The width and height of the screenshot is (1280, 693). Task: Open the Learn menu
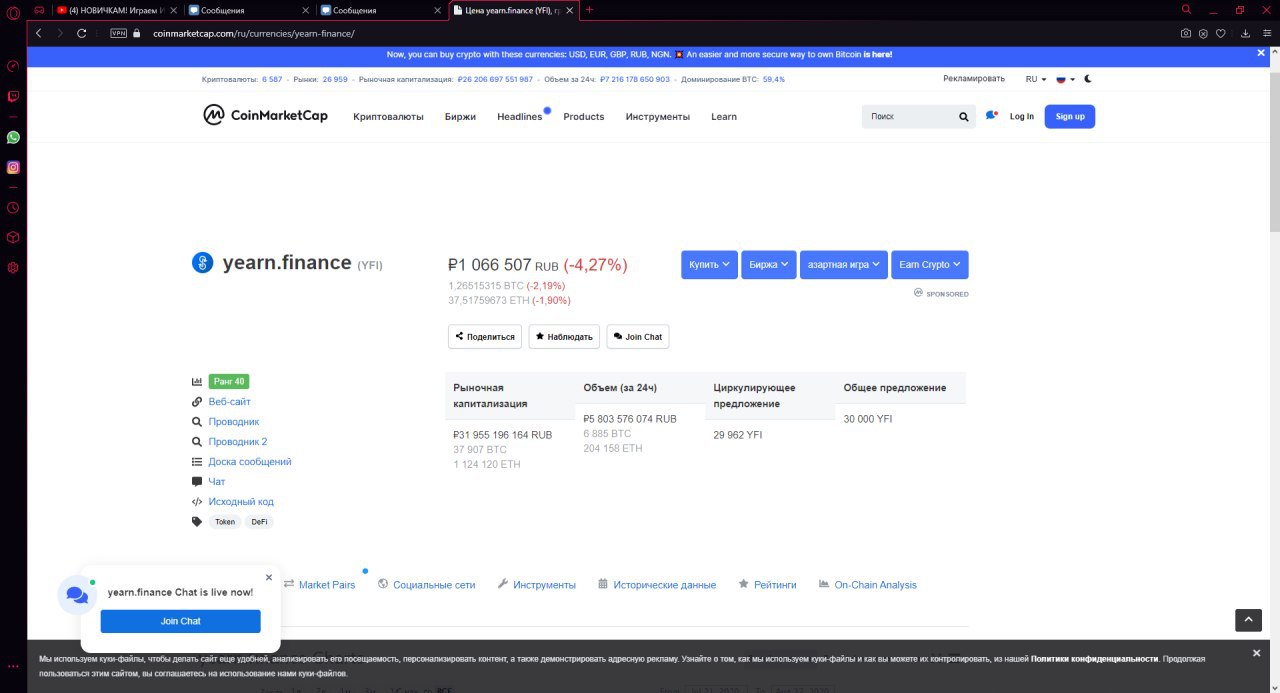click(x=724, y=117)
